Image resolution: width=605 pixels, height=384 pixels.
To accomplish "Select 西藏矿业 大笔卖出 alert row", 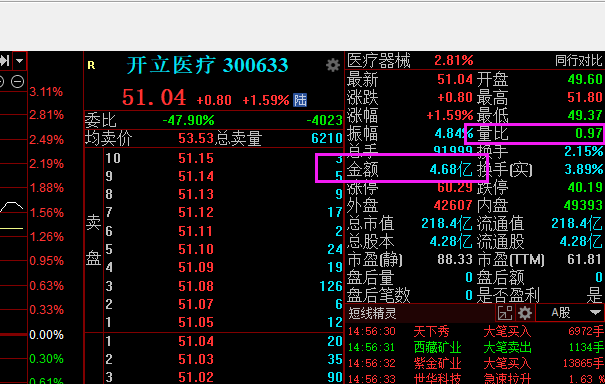I will click(x=476, y=347).
